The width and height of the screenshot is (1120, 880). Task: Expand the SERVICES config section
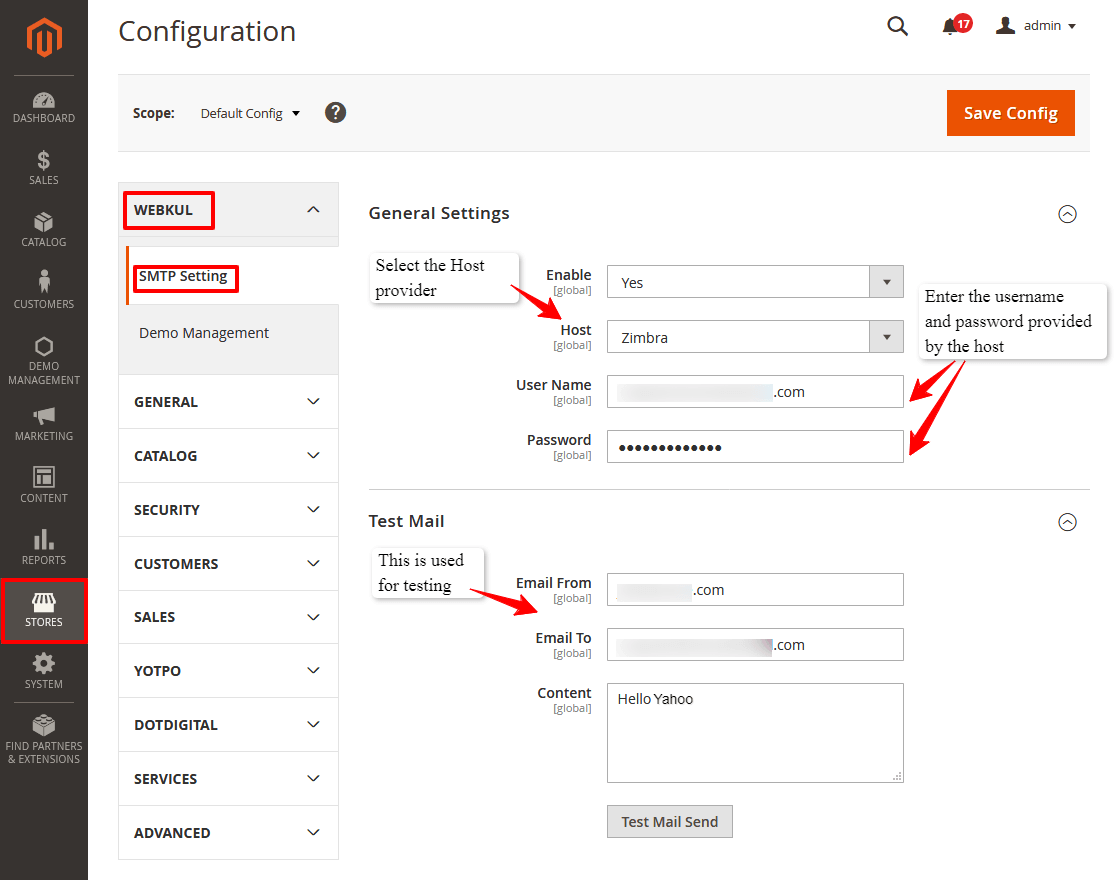point(228,779)
